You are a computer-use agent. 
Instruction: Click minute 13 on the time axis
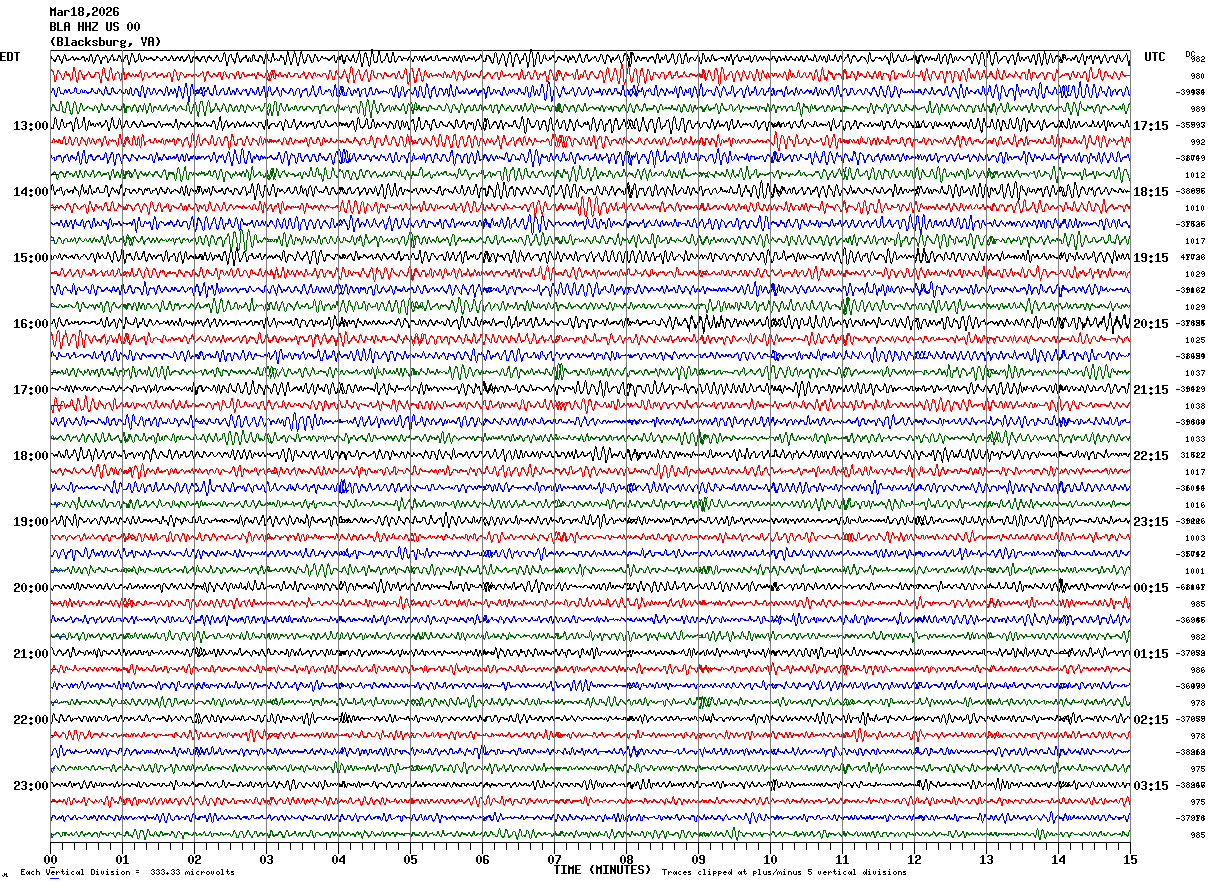point(986,859)
